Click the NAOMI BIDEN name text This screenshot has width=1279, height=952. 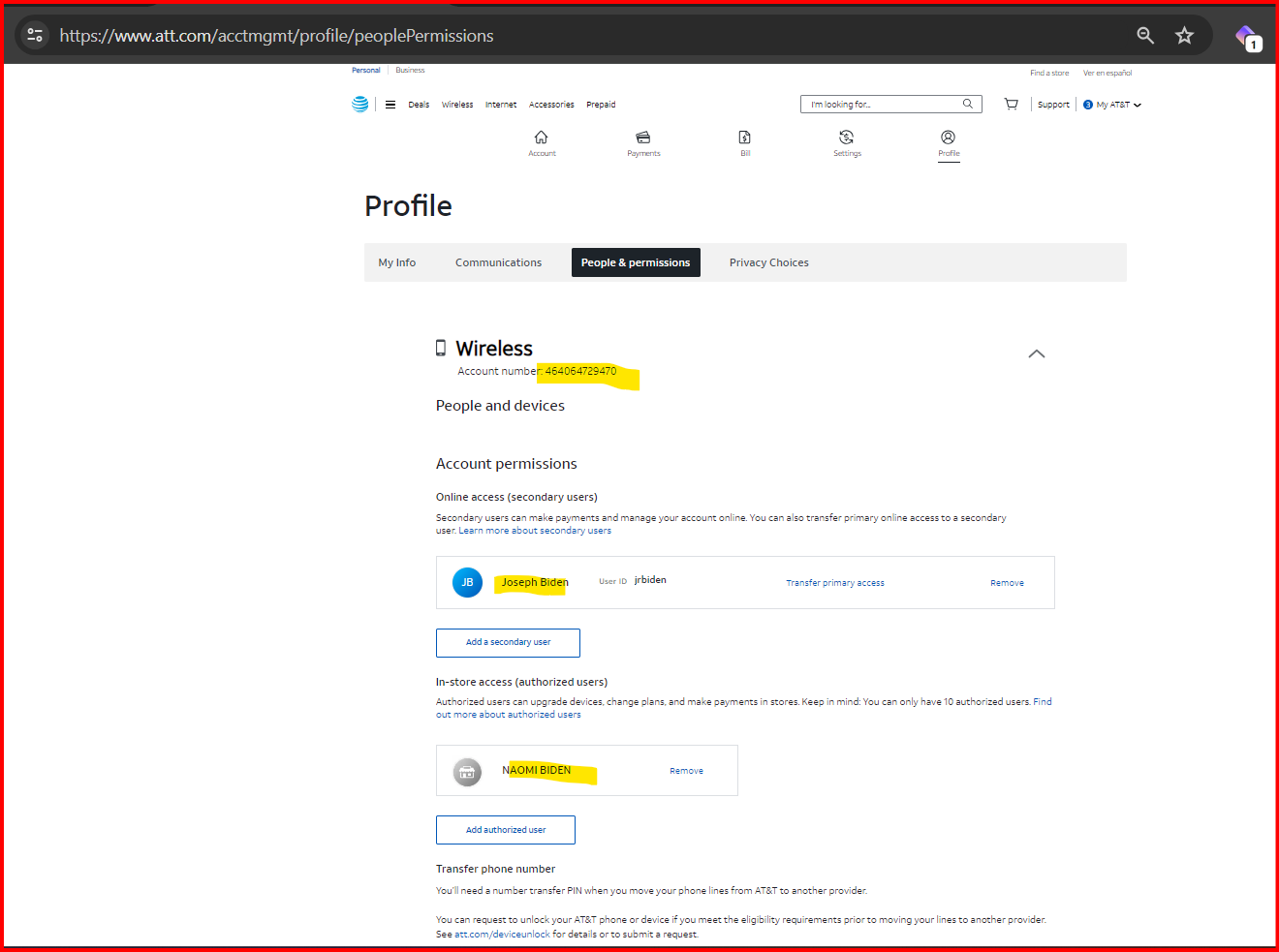[537, 770]
